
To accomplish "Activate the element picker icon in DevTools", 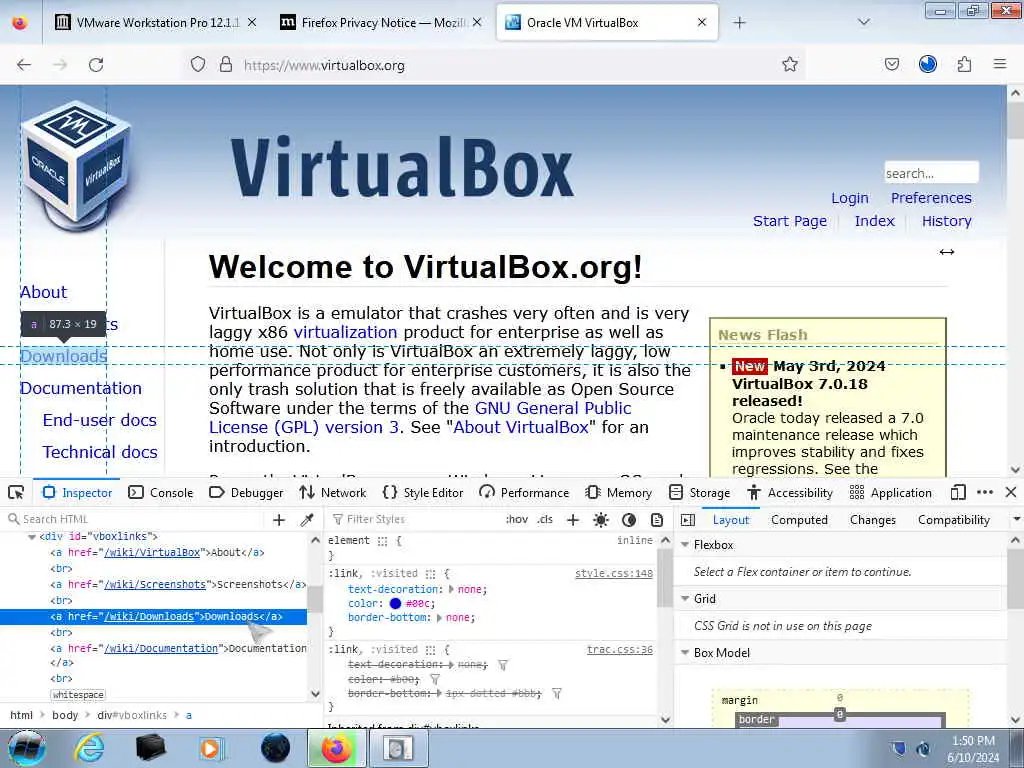I will [16, 492].
